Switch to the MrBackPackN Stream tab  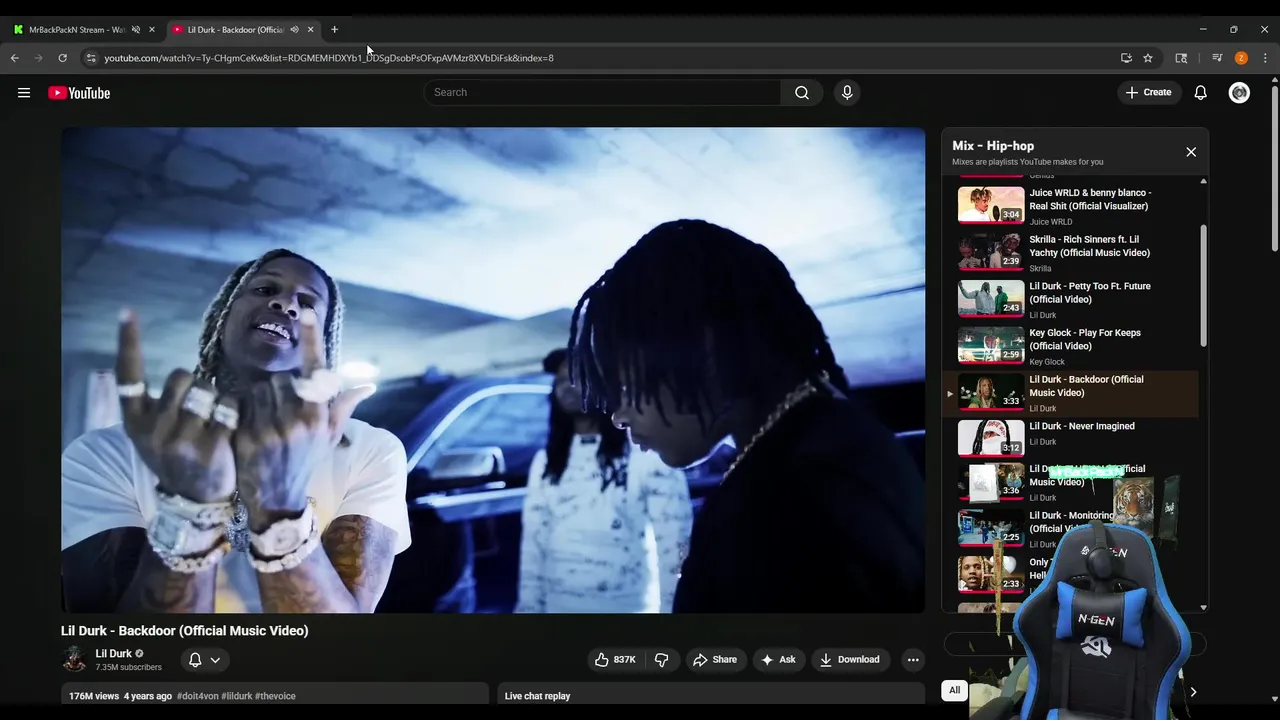[x=77, y=29]
